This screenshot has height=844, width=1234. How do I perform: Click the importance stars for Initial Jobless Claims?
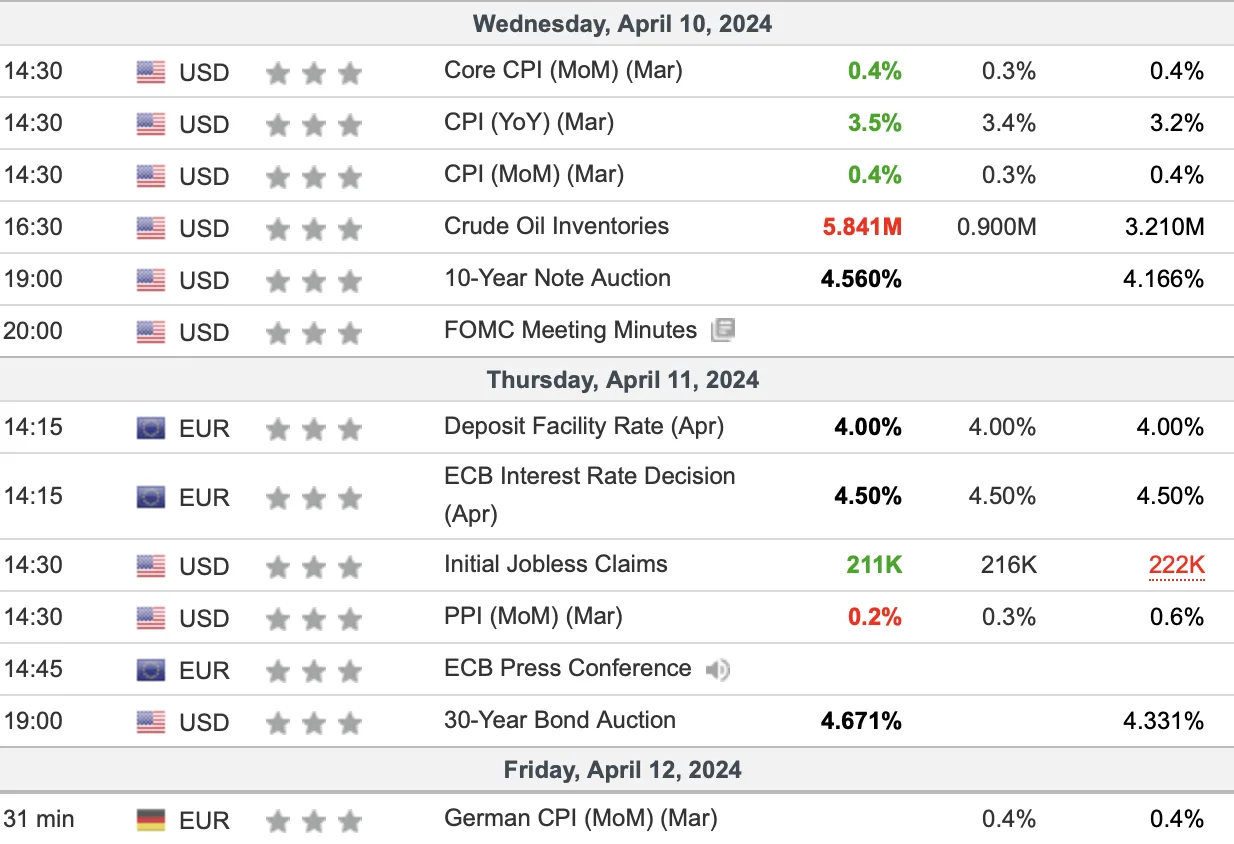[x=314, y=566]
